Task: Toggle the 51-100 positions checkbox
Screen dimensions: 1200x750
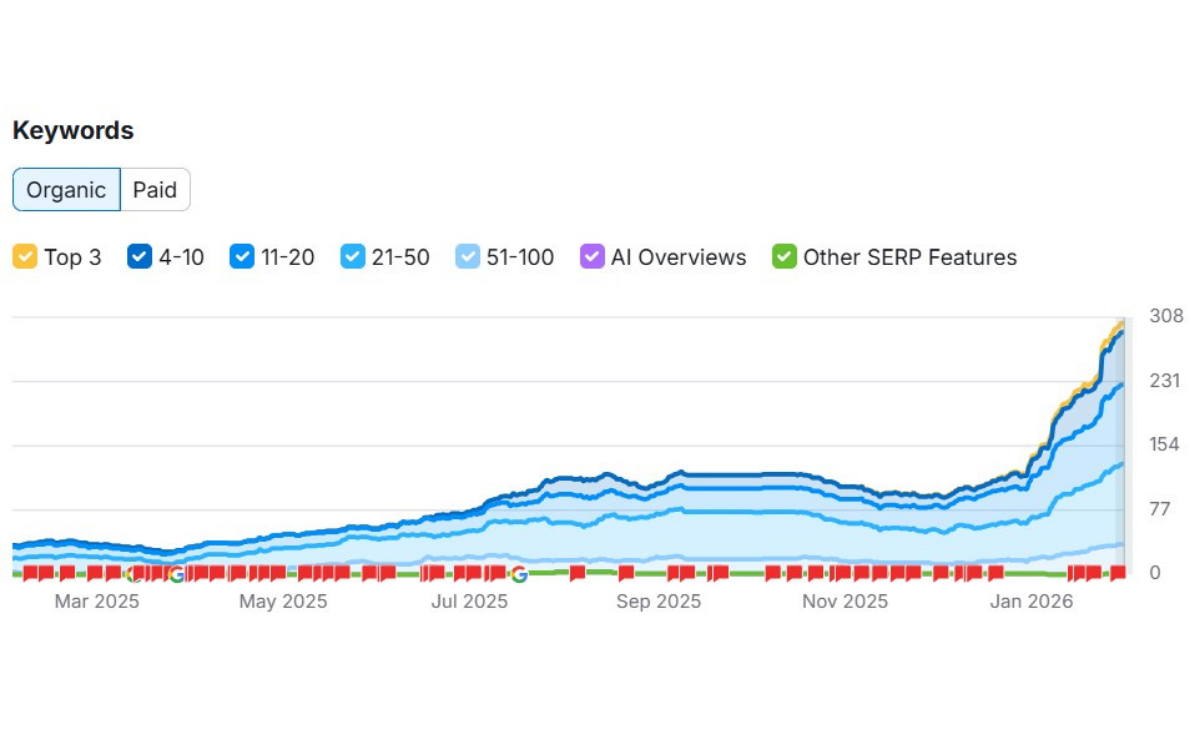Action: click(x=467, y=257)
